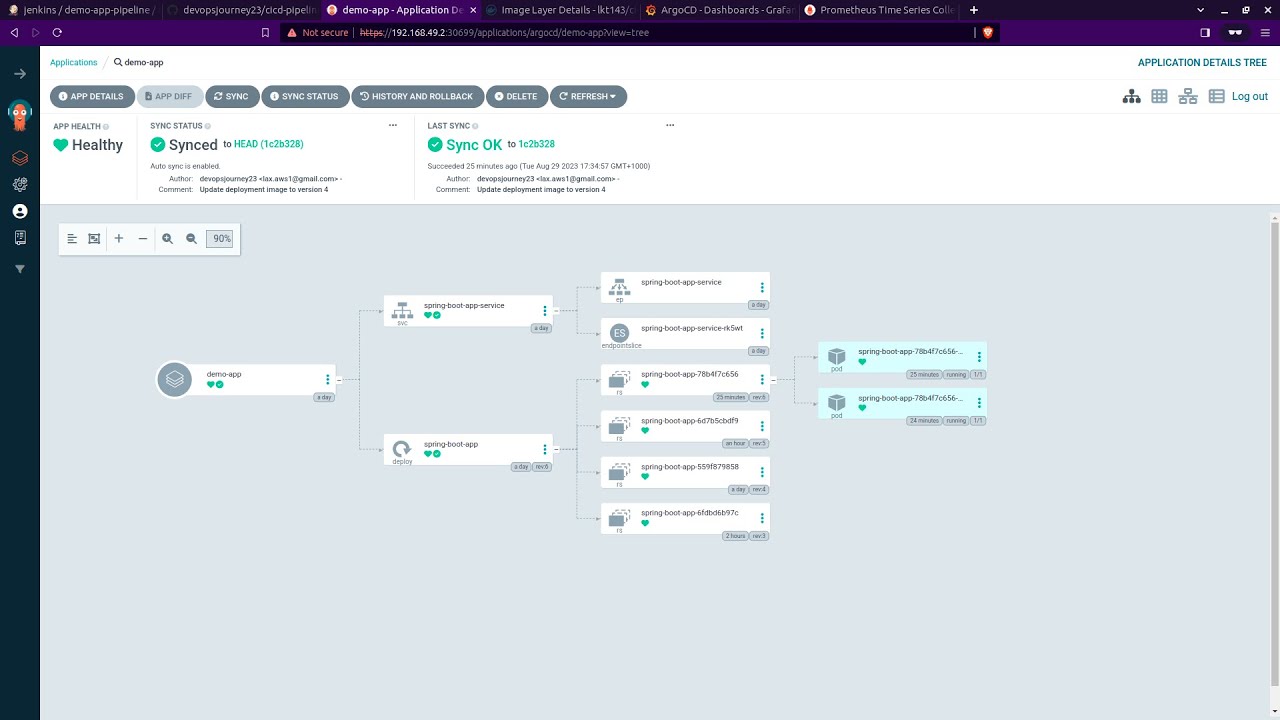Open User Info in sidebar
This screenshot has height=720, width=1280.
(x=19, y=211)
